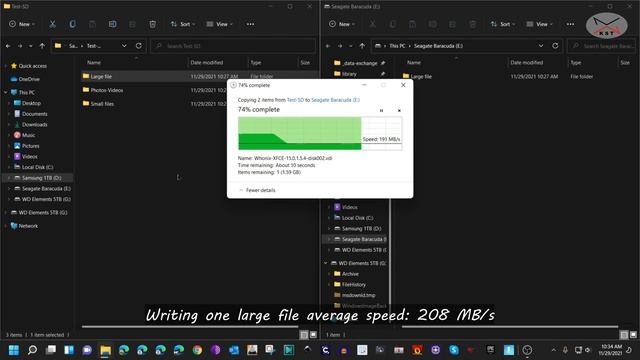Click Rename icon in Test-SD window toolbar
The height and width of the screenshot is (360, 640).
pyautogui.click(x=112, y=24)
